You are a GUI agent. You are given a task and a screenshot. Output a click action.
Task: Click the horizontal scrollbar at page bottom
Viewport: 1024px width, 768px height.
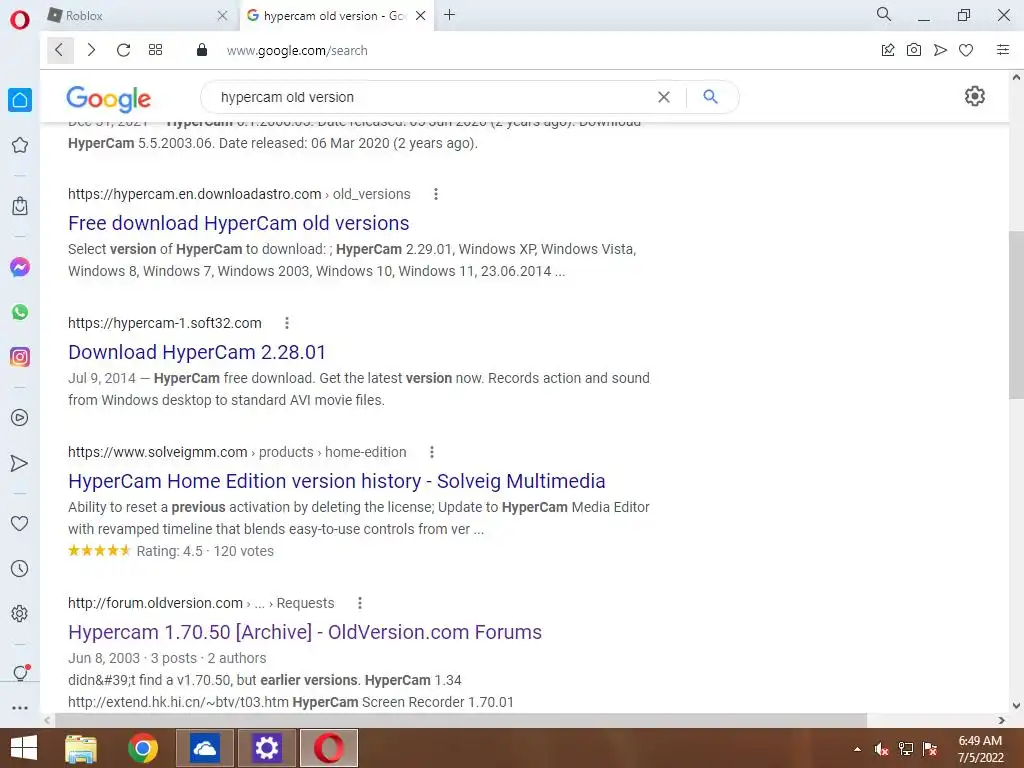coord(460,720)
